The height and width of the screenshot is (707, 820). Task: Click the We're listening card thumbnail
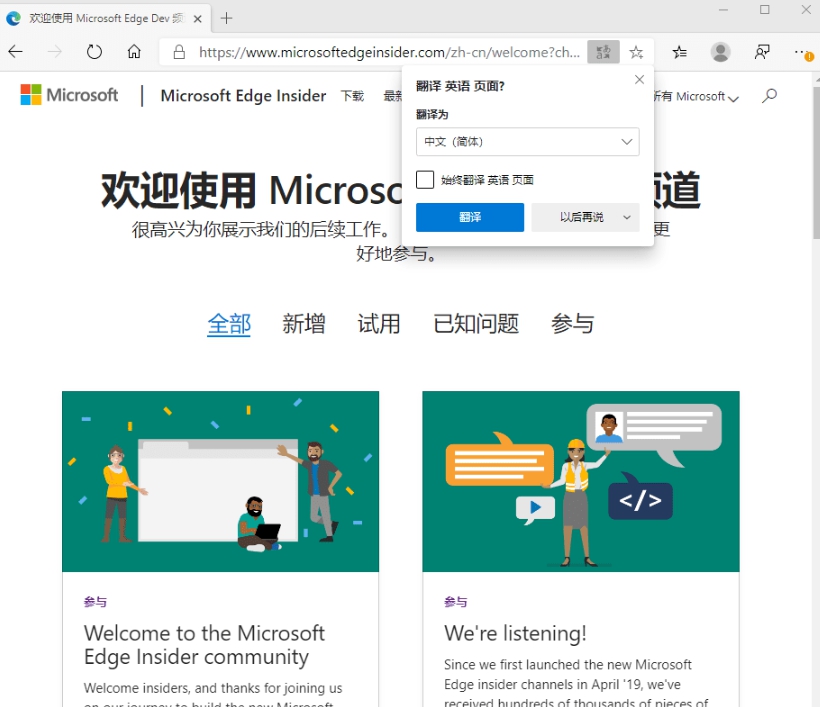[581, 481]
